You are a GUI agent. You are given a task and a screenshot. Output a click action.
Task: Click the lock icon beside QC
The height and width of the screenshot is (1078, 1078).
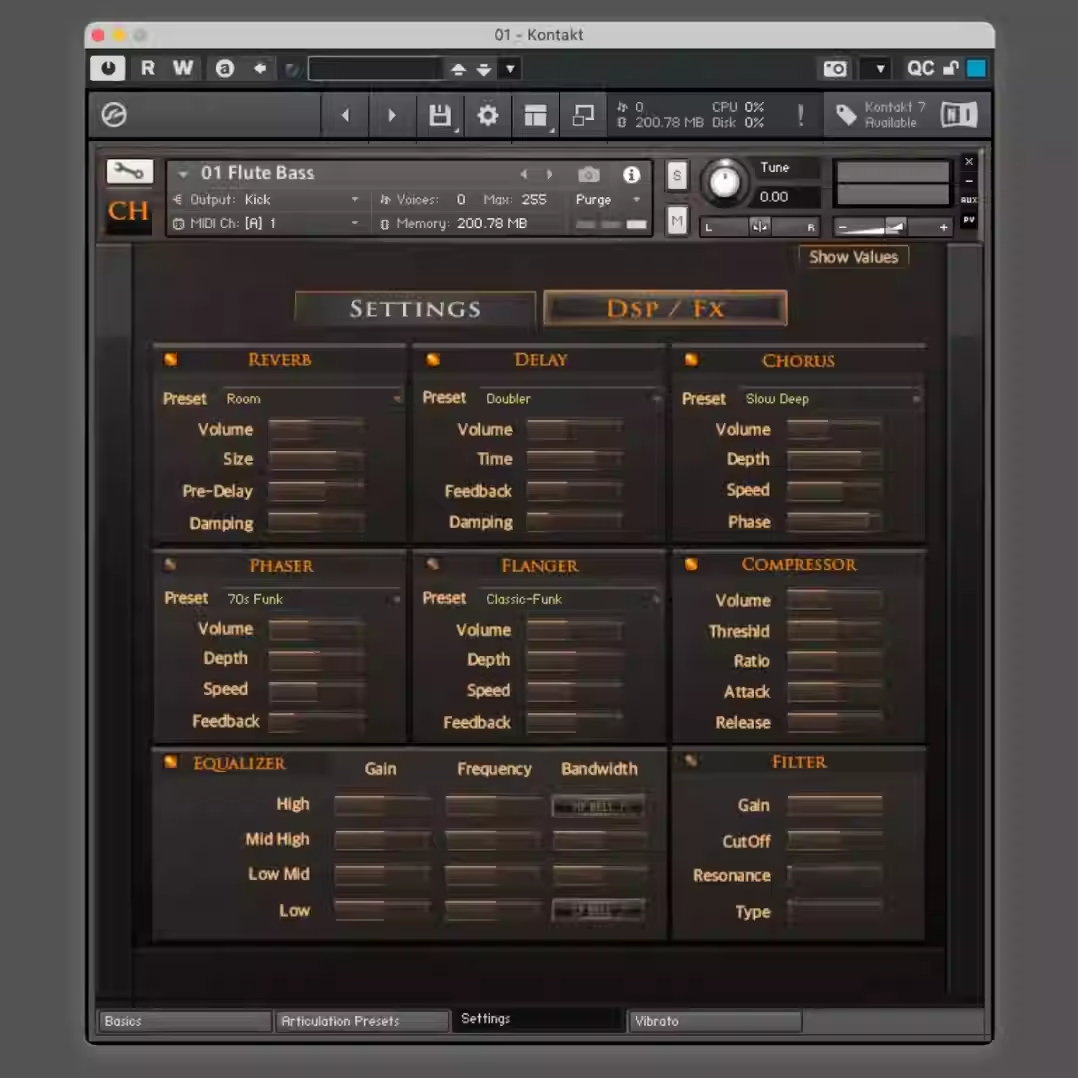click(x=951, y=68)
